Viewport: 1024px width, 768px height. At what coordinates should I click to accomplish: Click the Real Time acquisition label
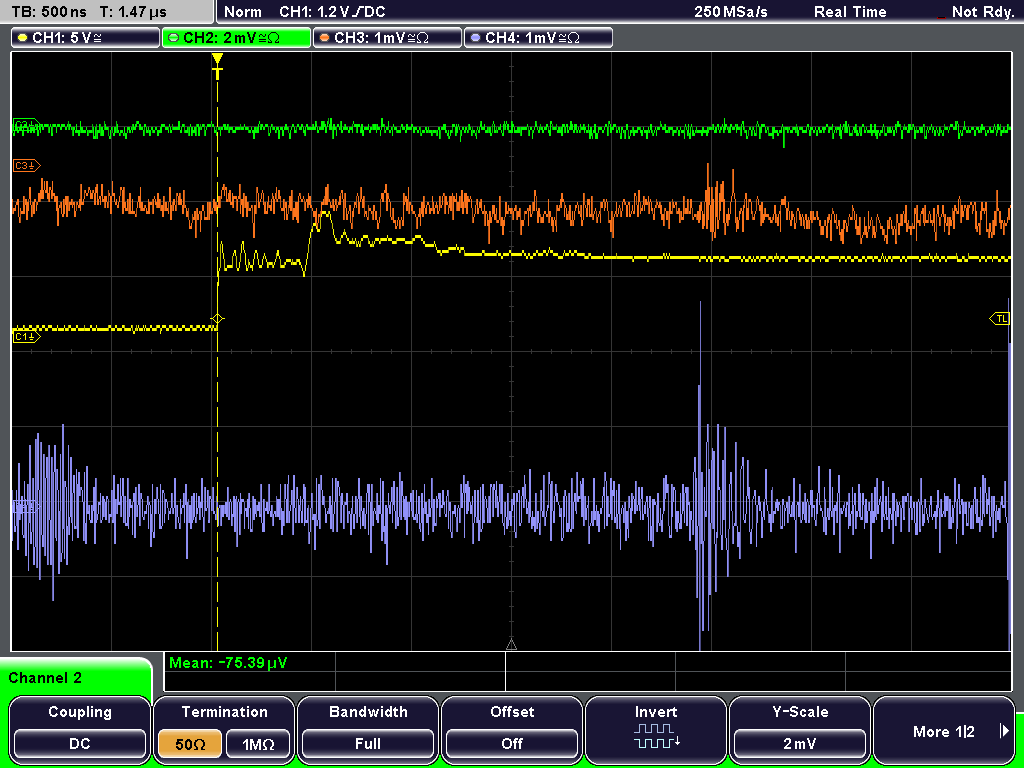click(850, 12)
